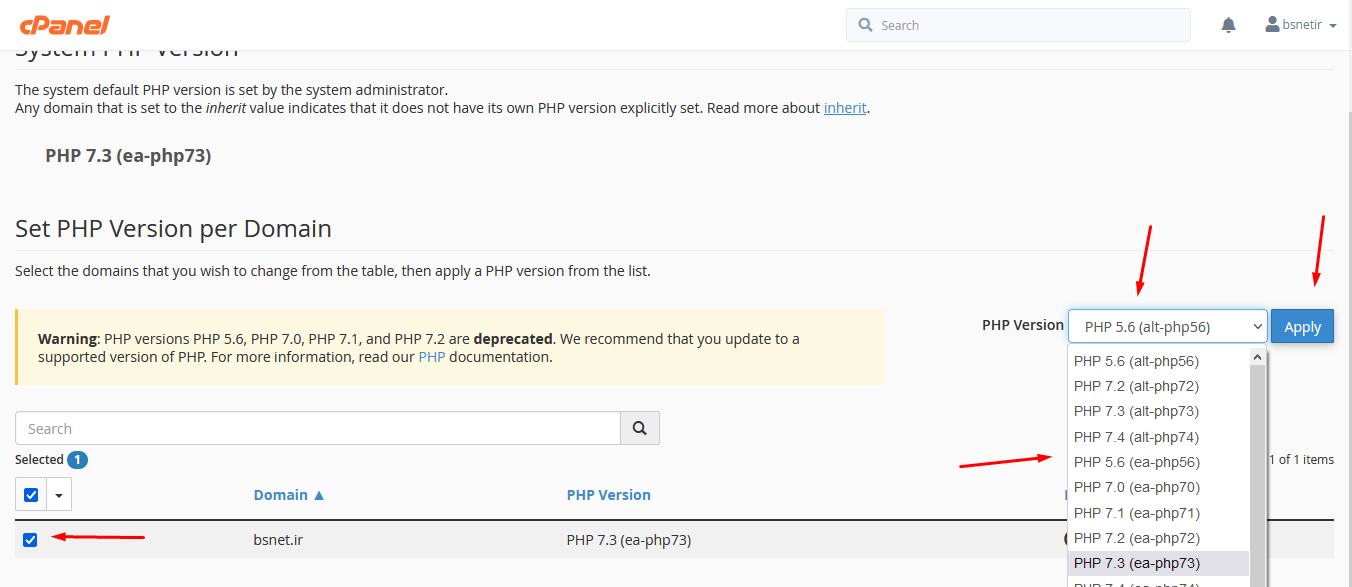The width and height of the screenshot is (1352, 587).
Task: Open the notifications bell
Action: tap(1229, 25)
